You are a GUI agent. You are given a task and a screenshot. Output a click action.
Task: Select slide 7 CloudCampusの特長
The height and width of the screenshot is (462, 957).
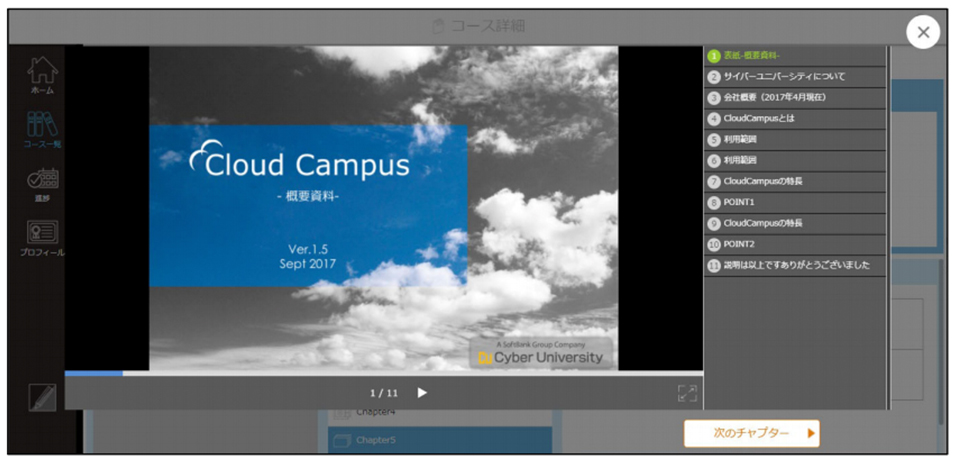795,181
